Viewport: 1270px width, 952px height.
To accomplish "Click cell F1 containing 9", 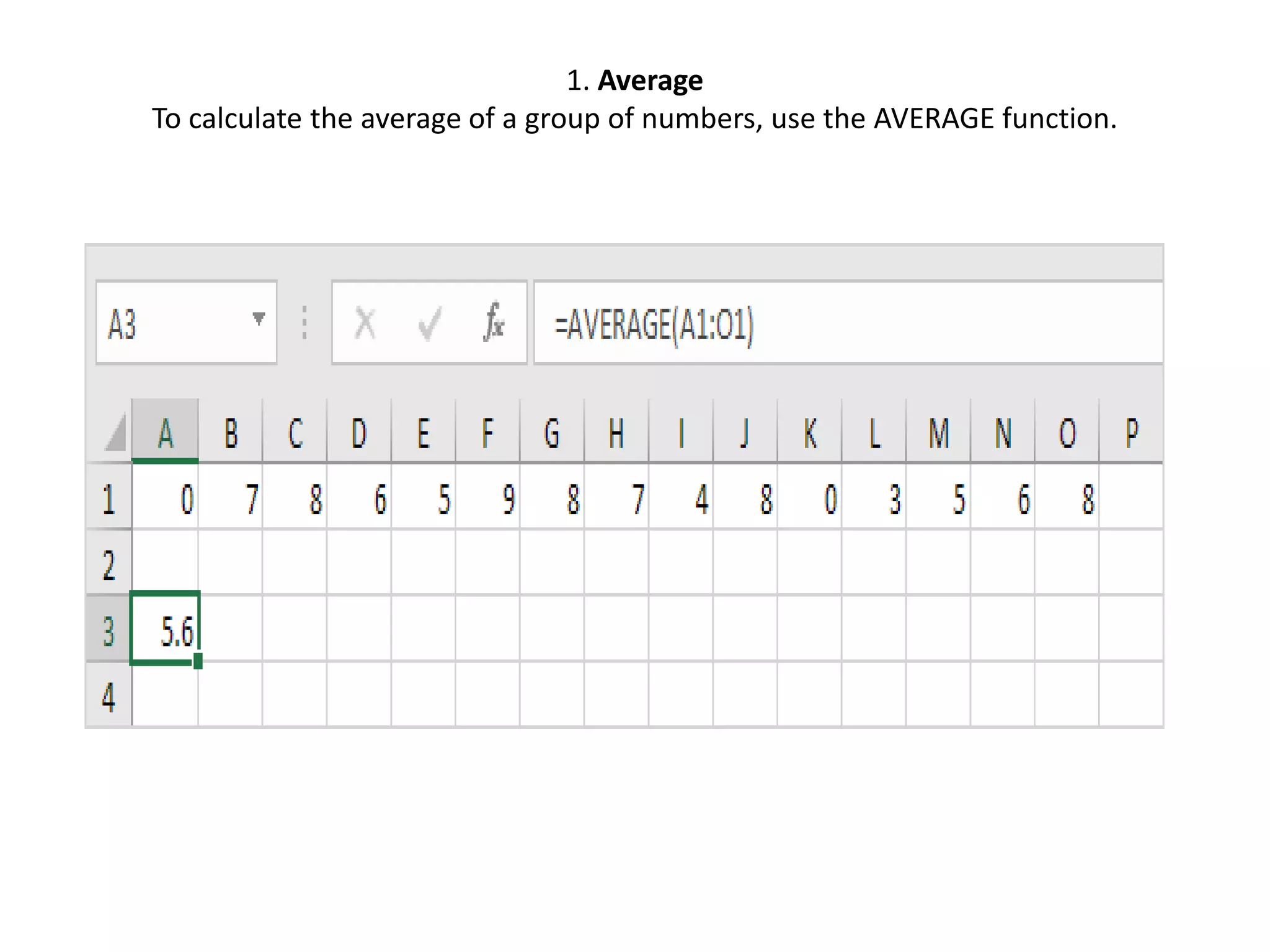I will (487, 498).
